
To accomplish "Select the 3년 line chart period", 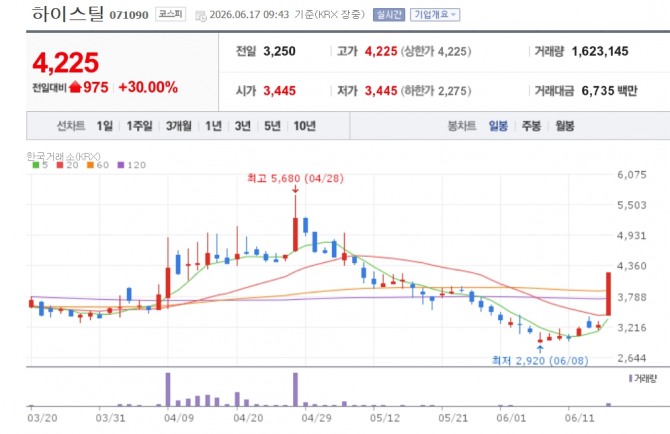I will point(243,126).
